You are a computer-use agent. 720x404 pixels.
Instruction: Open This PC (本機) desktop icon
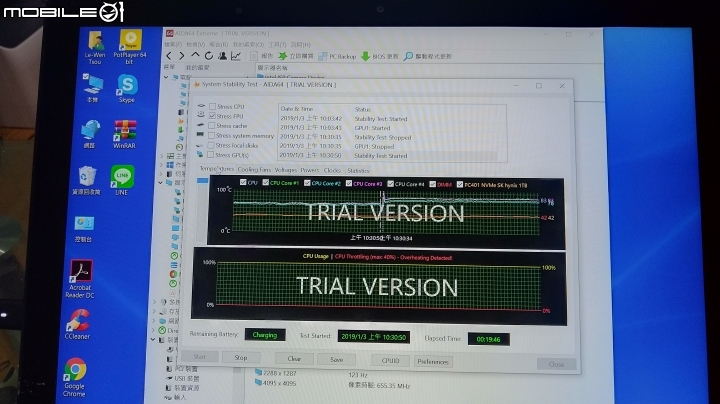pyautogui.click(x=93, y=88)
